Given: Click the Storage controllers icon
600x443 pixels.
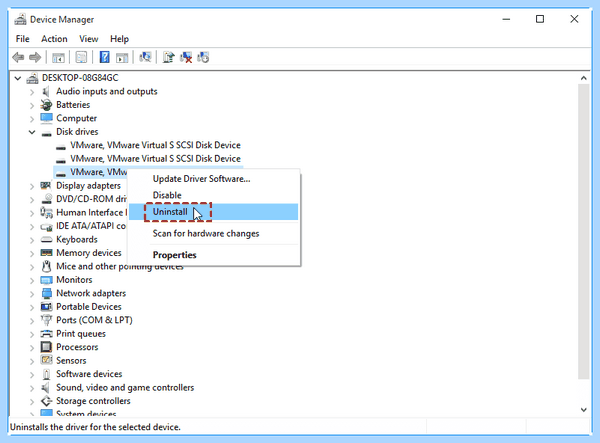Looking at the screenshot, I should (x=46, y=401).
